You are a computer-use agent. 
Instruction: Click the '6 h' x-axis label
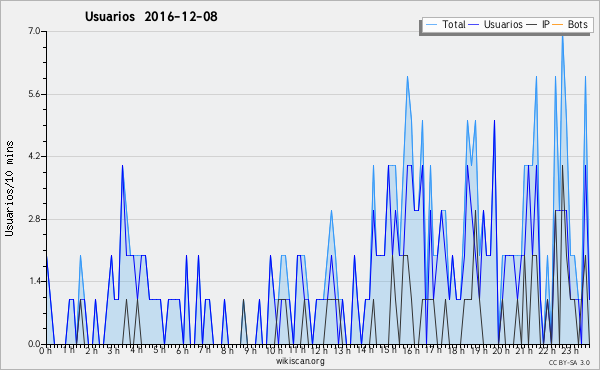tap(182, 350)
